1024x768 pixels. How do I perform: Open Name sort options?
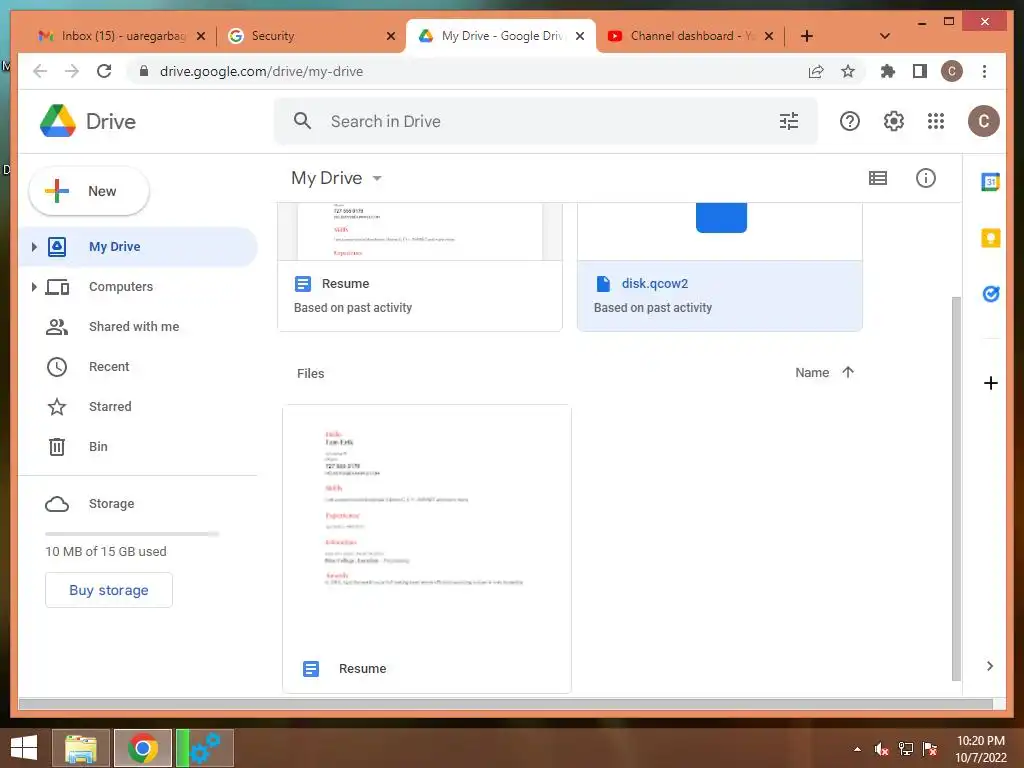812,372
